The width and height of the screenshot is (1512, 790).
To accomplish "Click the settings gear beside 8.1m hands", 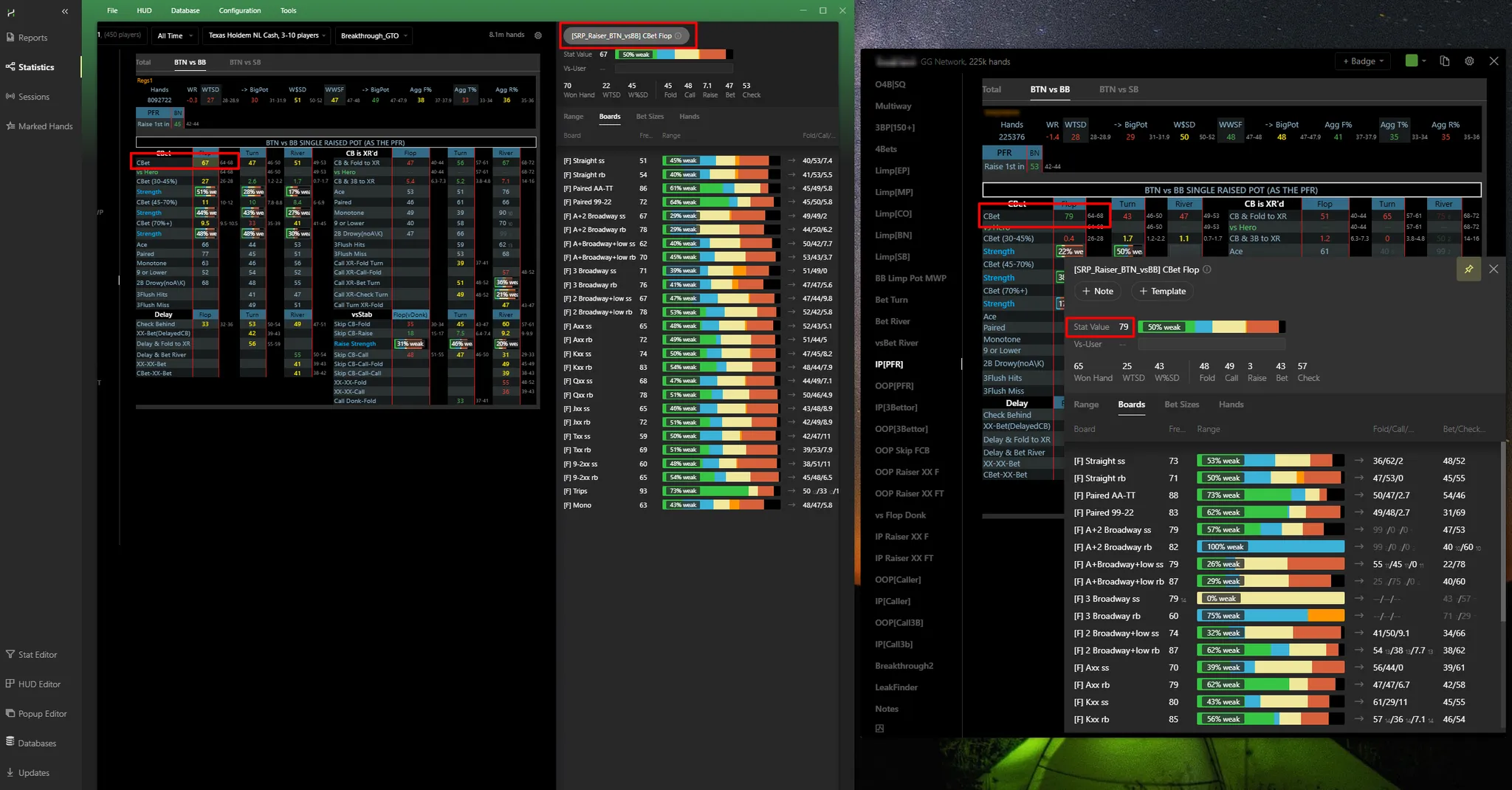I will pos(538,35).
